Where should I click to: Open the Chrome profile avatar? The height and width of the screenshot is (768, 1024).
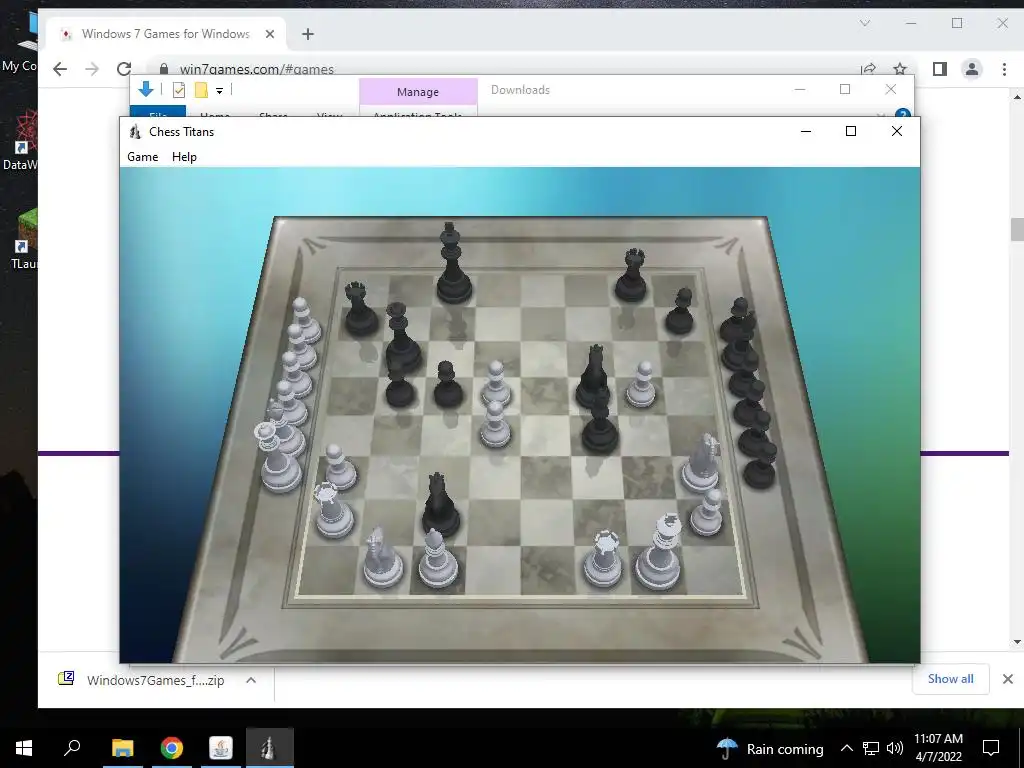pyautogui.click(x=972, y=69)
